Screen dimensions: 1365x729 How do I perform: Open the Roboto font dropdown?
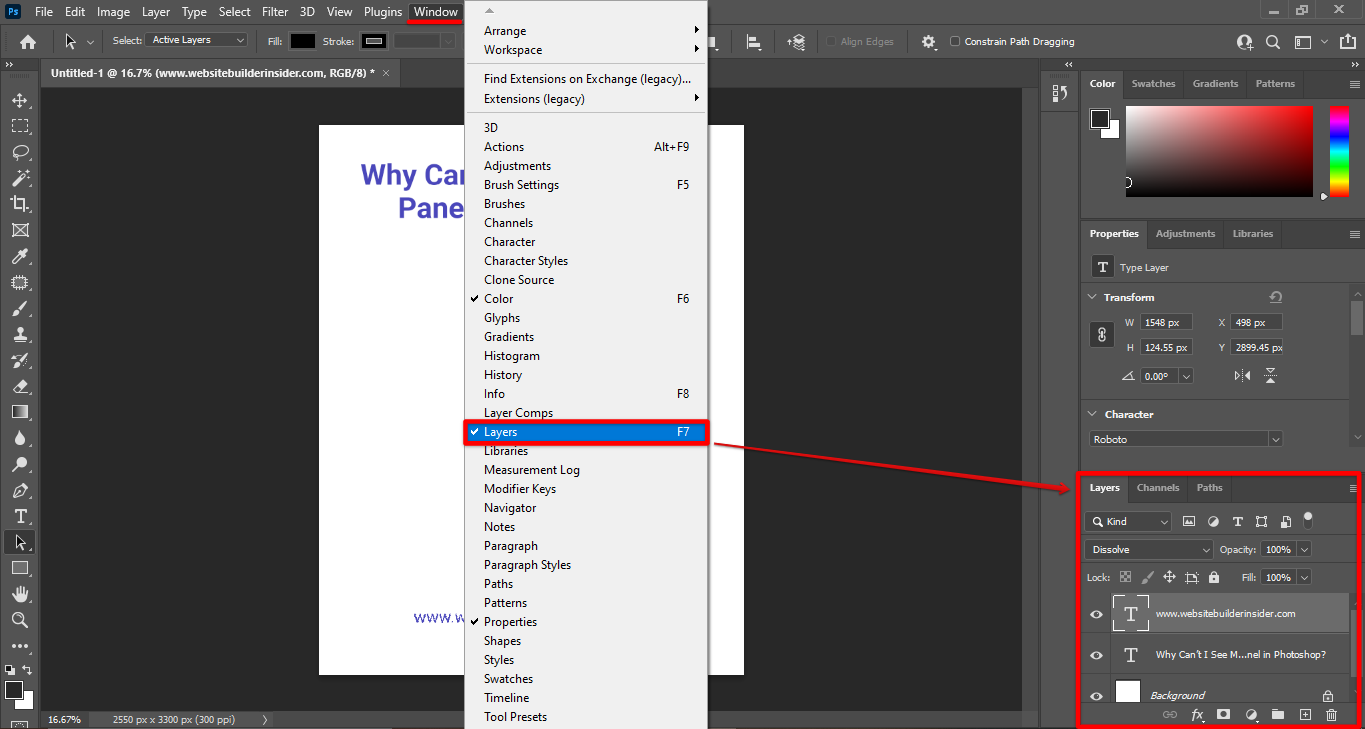click(x=1184, y=438)
